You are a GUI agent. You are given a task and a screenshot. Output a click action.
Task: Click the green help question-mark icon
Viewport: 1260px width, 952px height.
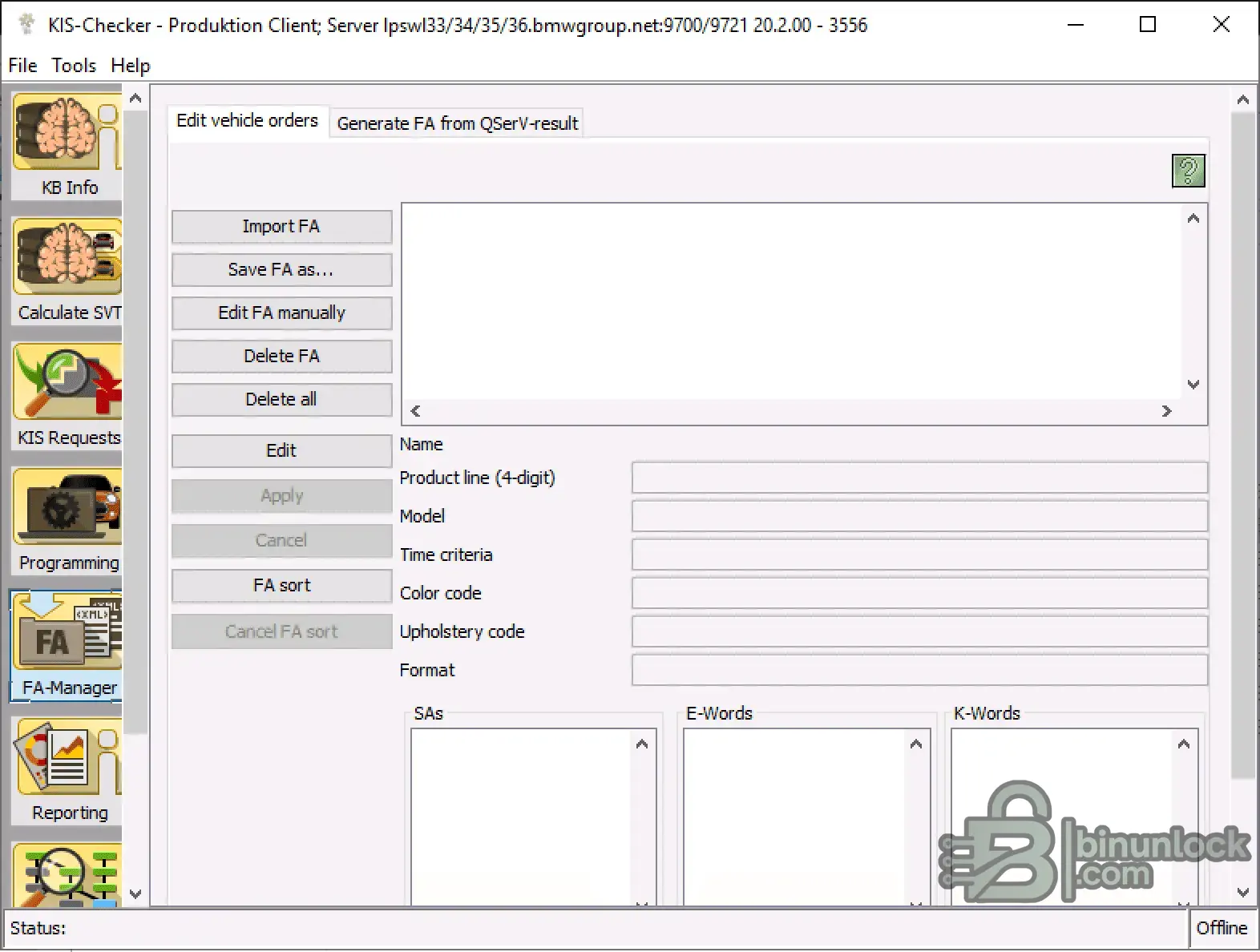(x=1188, y=171)
